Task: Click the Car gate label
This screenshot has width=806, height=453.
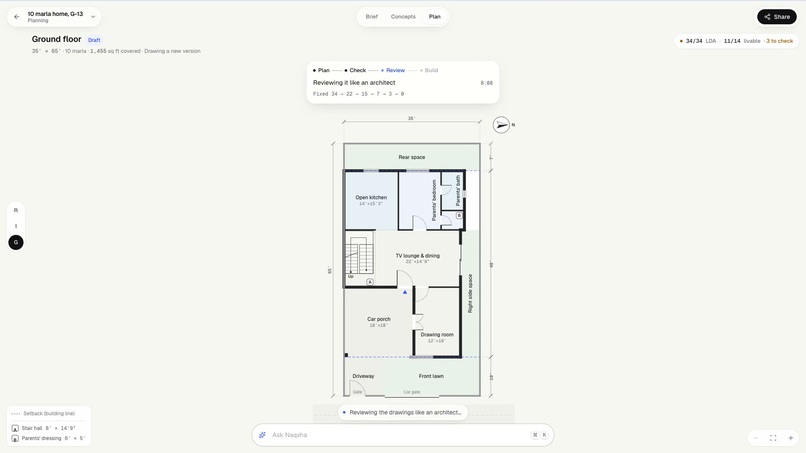Action: (412, 392)
